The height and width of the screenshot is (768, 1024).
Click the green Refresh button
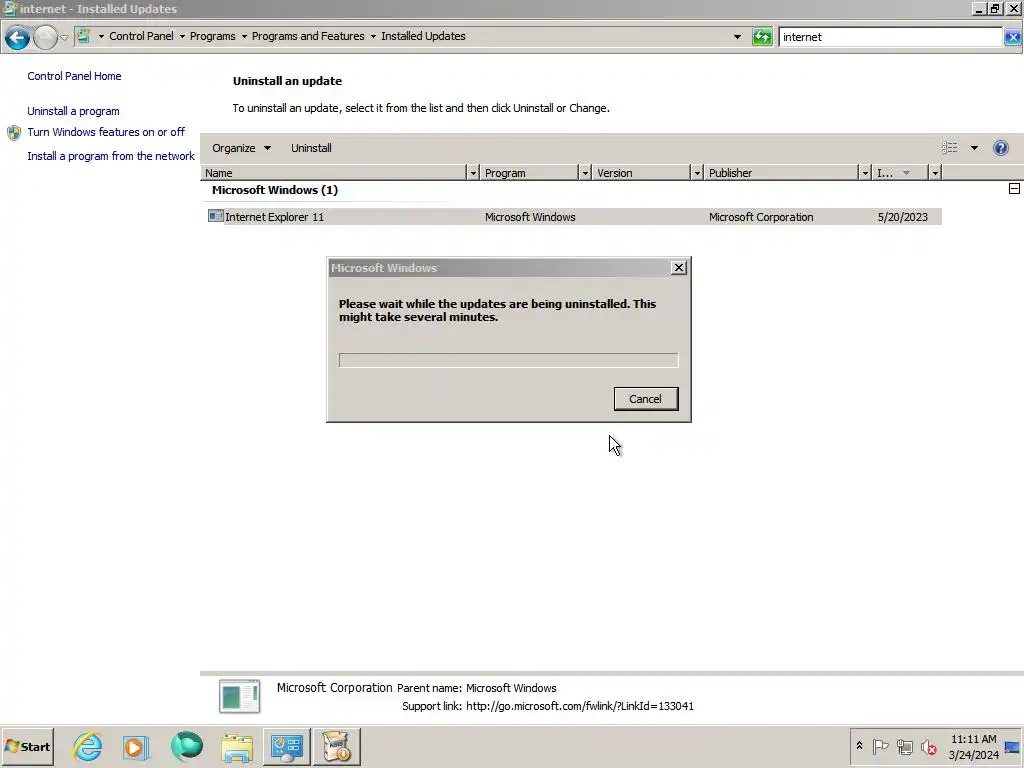761,37
